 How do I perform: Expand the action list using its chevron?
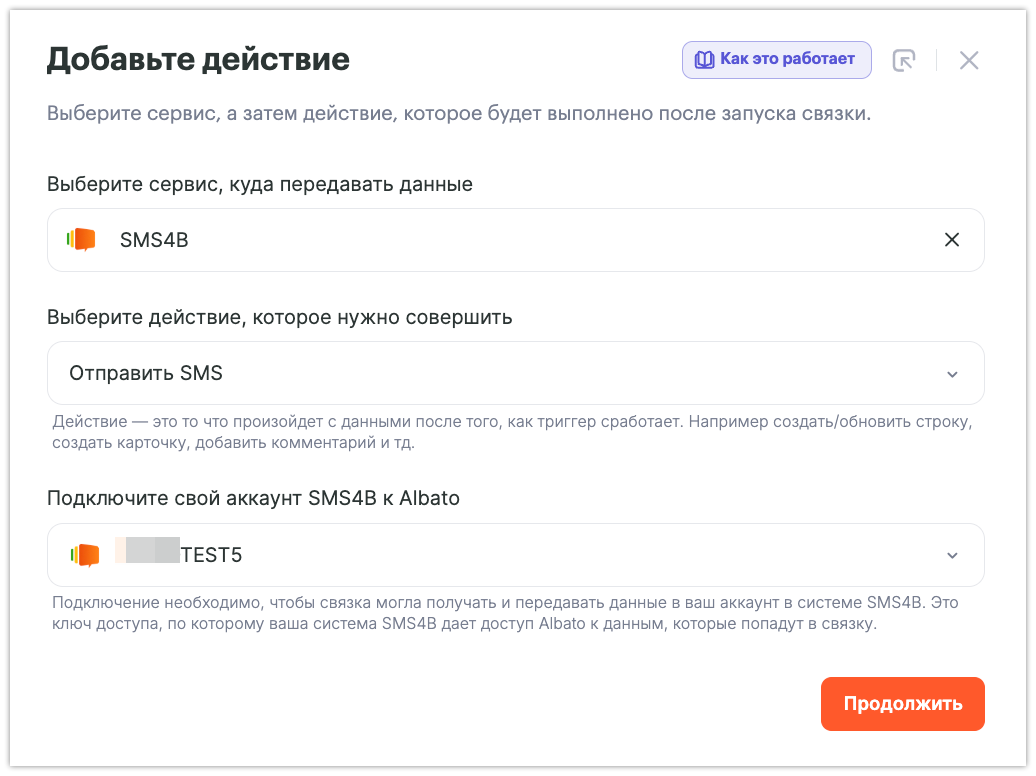tap(952, 374)
